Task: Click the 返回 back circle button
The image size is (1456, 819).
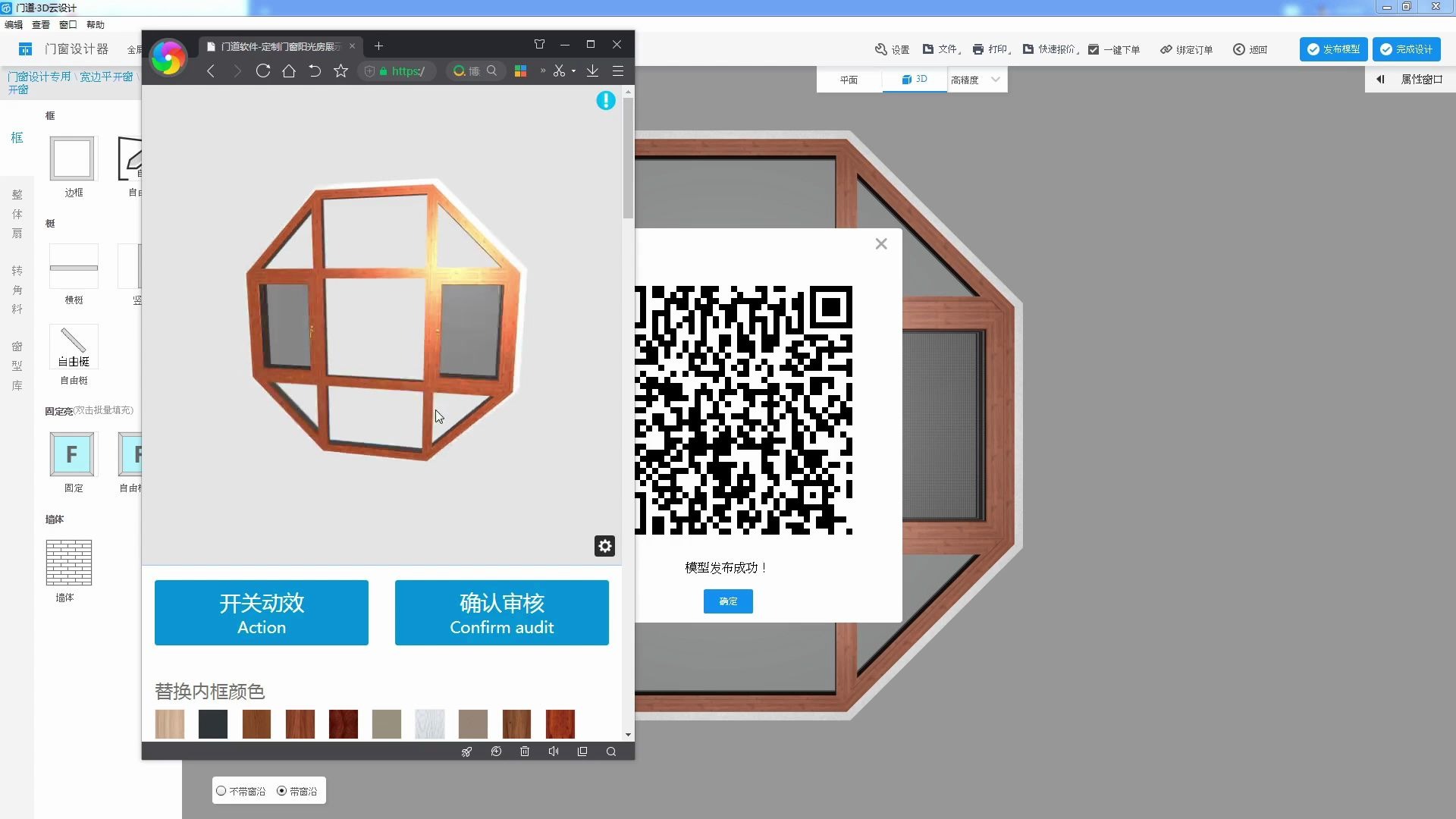Action: pyautogui.click(x=1250, y=49)
